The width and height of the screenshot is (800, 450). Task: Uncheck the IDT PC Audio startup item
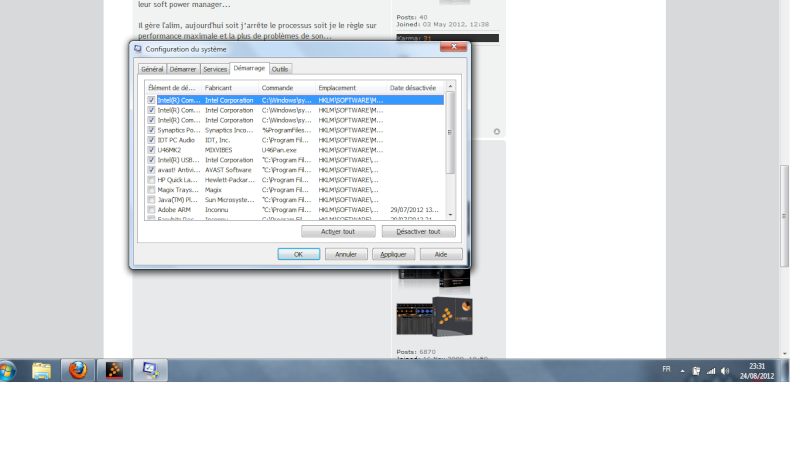click(x=151, y=140)
